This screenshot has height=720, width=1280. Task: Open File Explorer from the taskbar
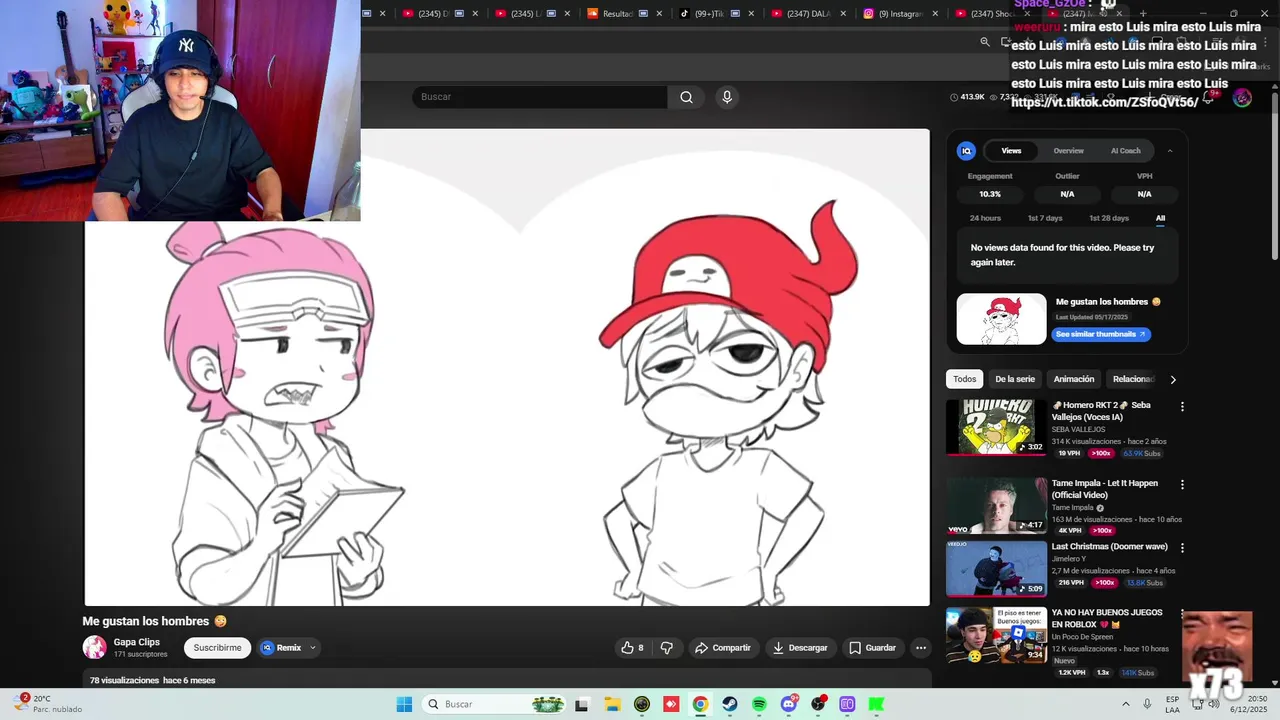tap(612, 704)
